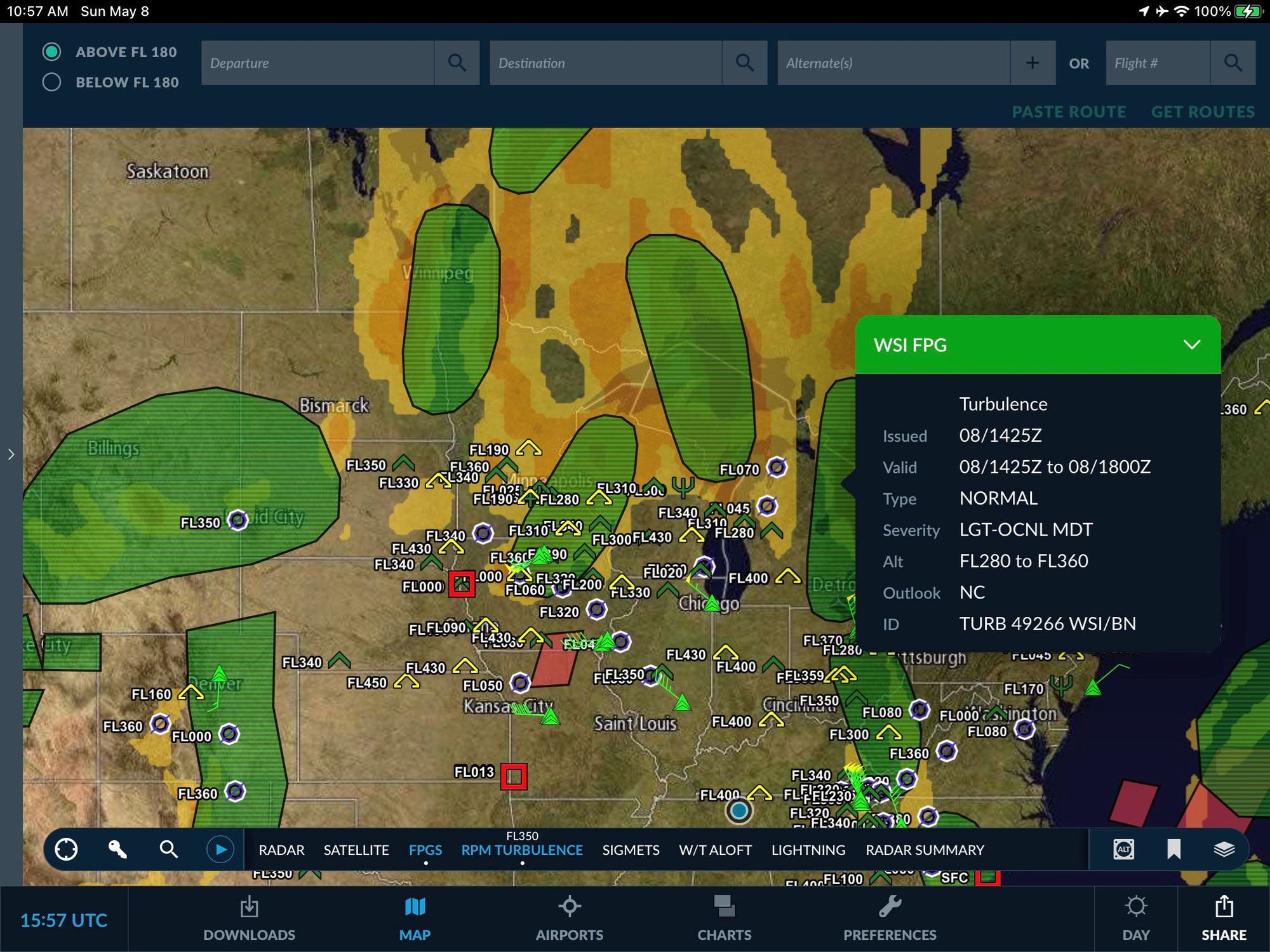Collapse the WSI FPG panel chevron
Viewport: 1270px width, 952px height.
point(1192,345)
